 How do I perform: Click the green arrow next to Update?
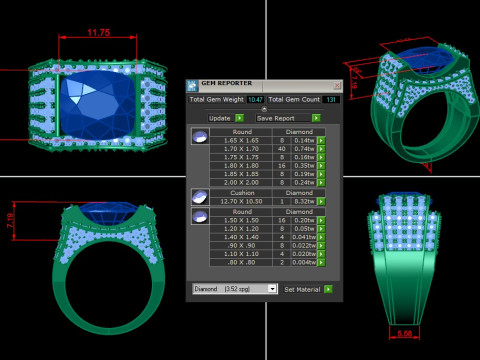240,118
